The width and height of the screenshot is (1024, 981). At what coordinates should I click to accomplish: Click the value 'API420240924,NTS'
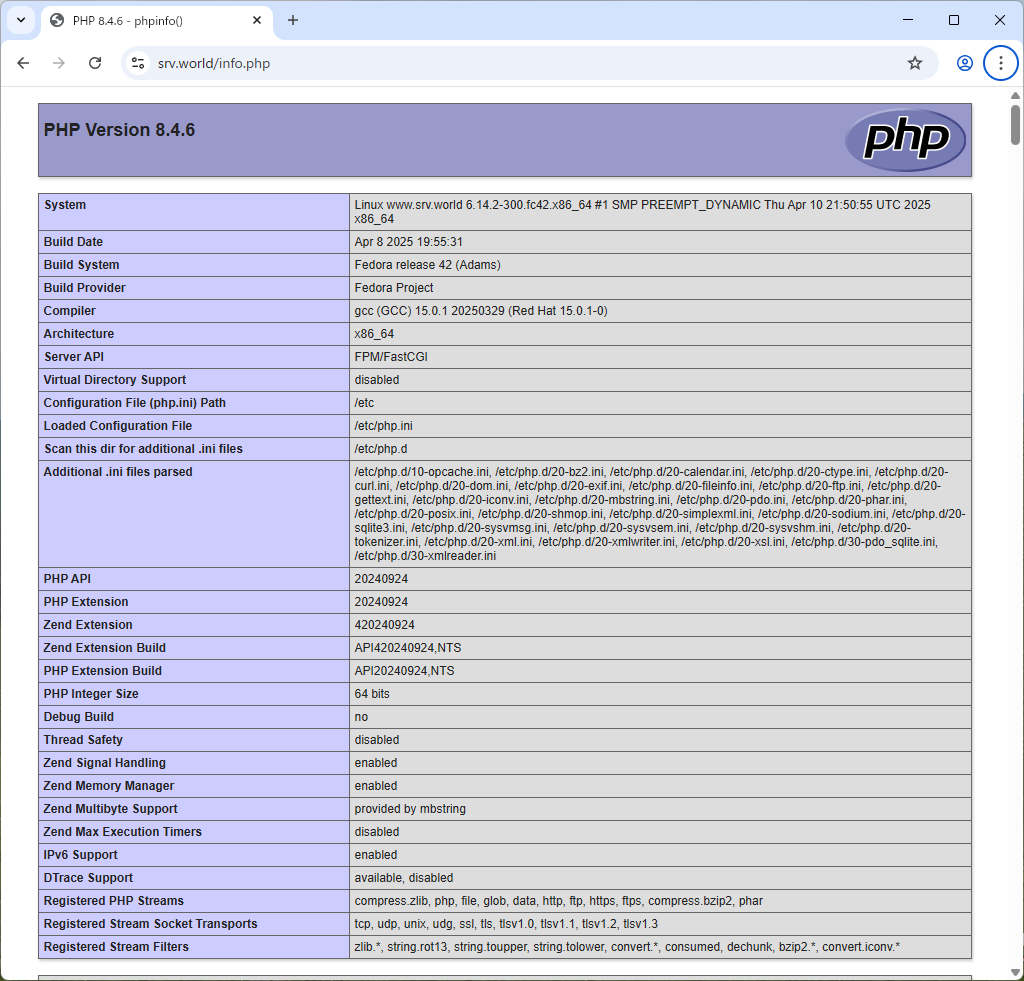pos(408,648)
